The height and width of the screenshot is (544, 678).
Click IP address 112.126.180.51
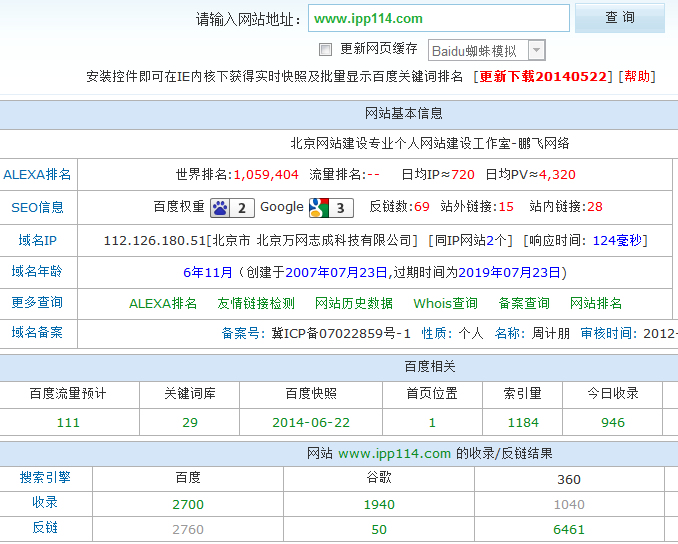pos(155,240)
